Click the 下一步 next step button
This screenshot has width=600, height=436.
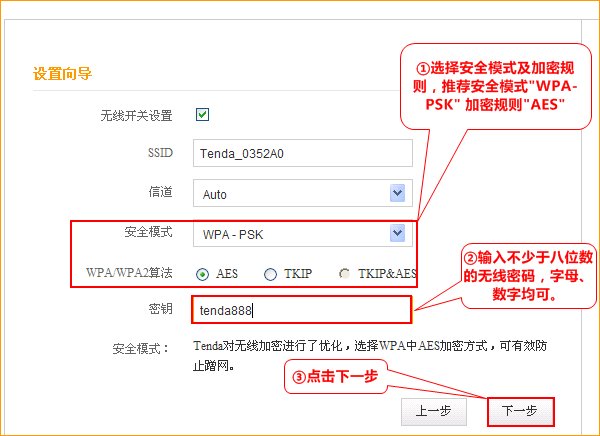point(520,412)
